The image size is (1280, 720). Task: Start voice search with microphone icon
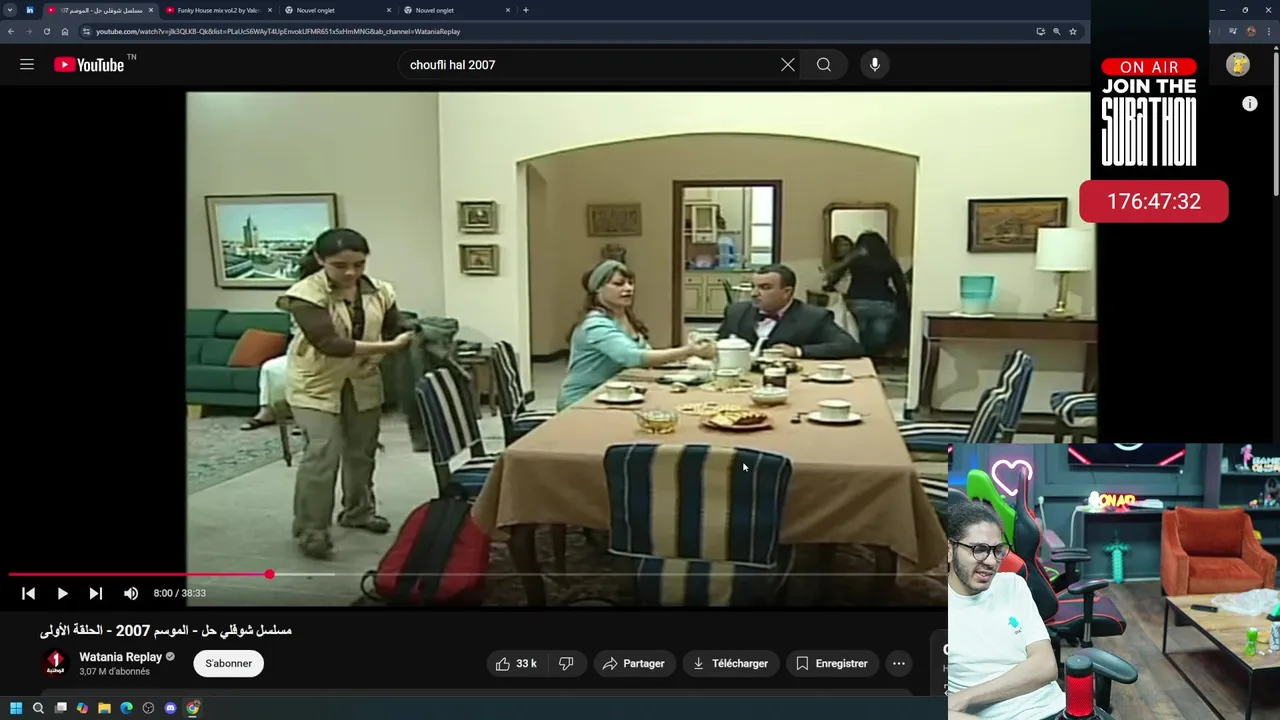click(875, 65)
